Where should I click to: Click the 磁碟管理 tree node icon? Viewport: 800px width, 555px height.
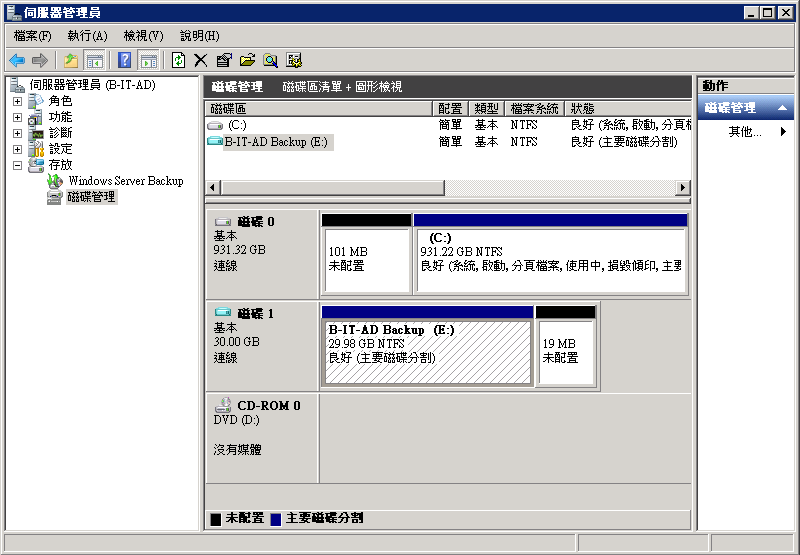click(55, 197)
